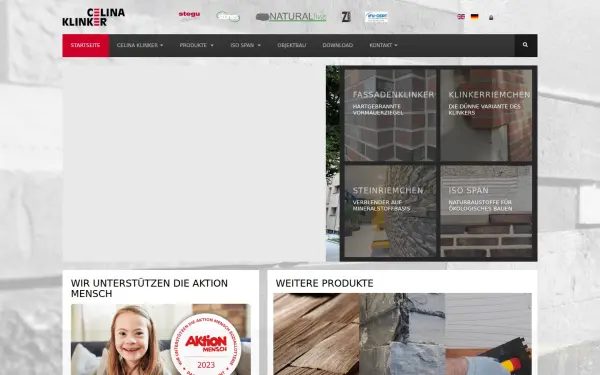Switch language to English via UK flag
Image resolution: width=600 pixels, height=375 pixels.
(461, 17)
